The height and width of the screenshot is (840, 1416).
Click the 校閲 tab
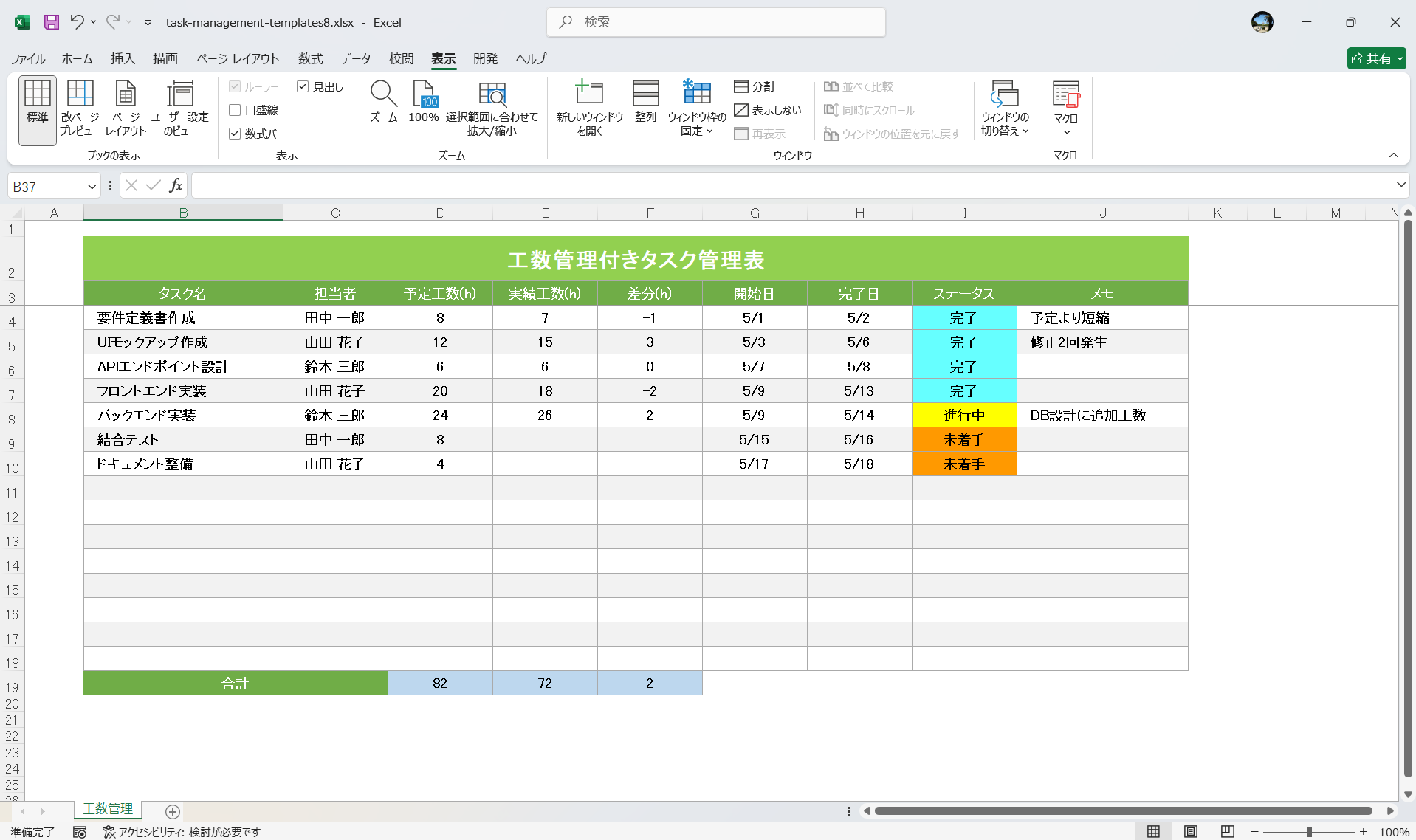401,58
